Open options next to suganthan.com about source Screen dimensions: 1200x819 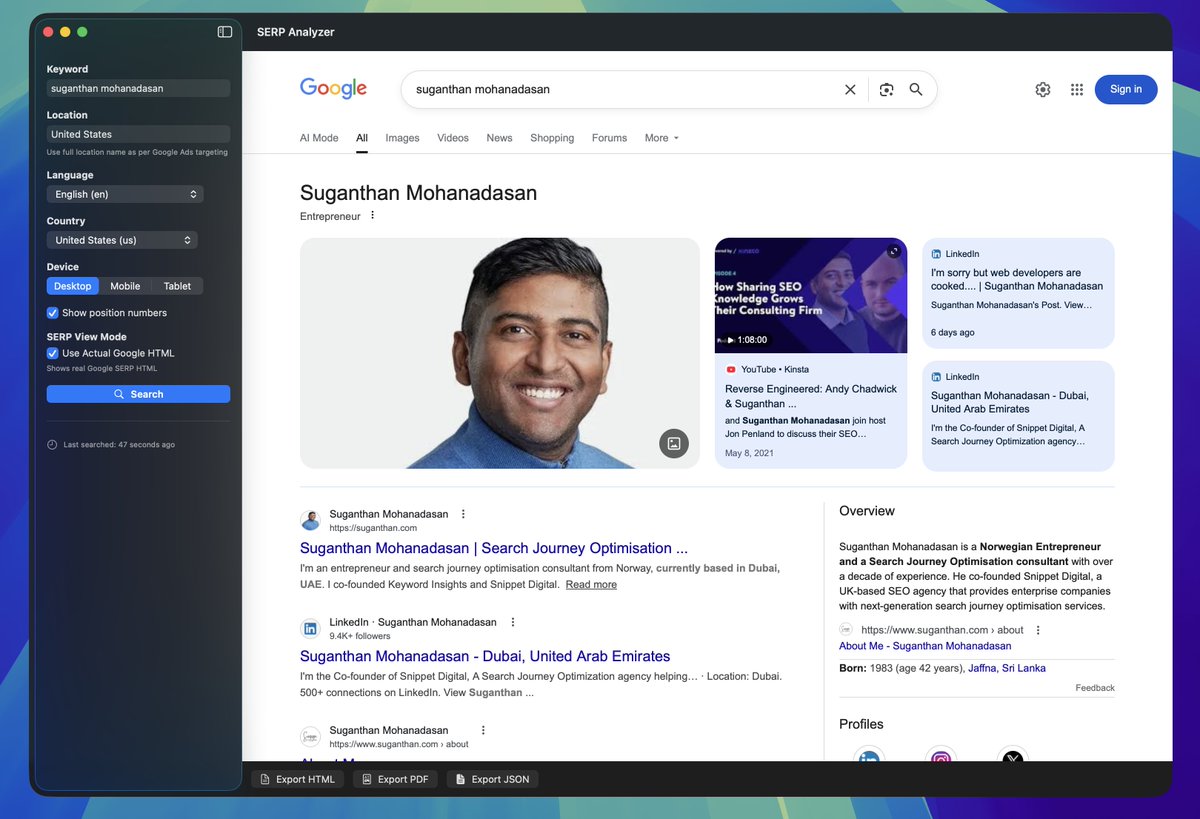[1038, 630]
